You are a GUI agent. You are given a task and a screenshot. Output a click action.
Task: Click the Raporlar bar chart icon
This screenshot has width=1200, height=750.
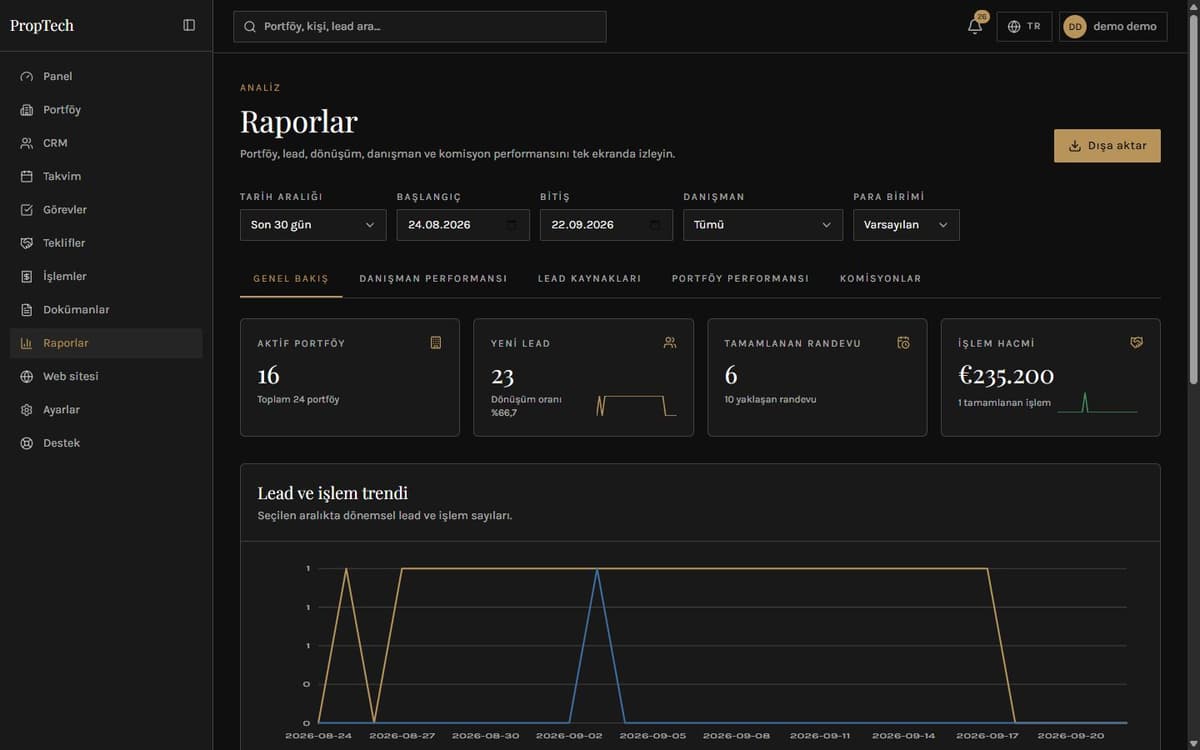tap(27, 343)
